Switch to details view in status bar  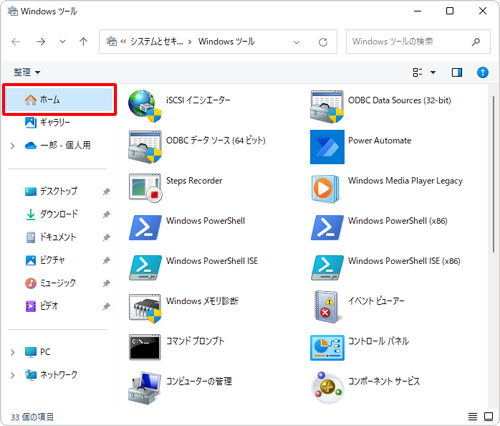[x=472, y=416]
